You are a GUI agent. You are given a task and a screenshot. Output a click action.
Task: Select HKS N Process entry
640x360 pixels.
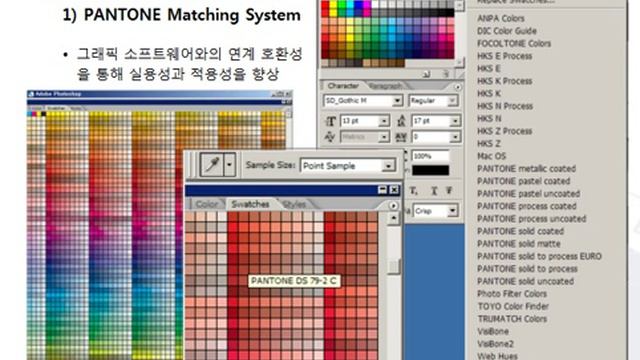pos(505,106)
